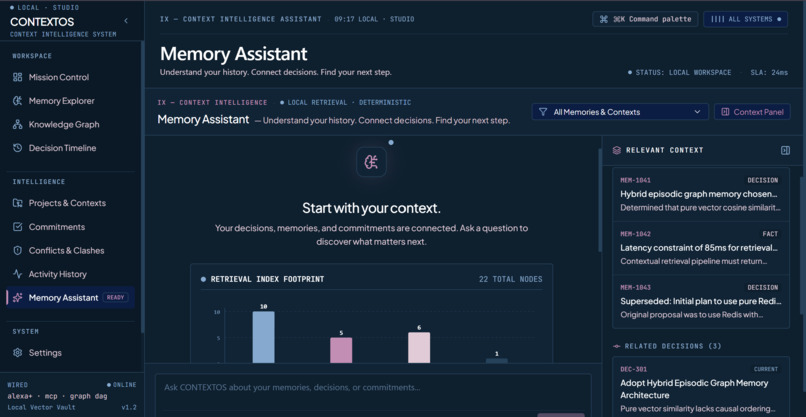Click the Related Decisions branch icon
The image size is (806, 417).
point(617,347)
